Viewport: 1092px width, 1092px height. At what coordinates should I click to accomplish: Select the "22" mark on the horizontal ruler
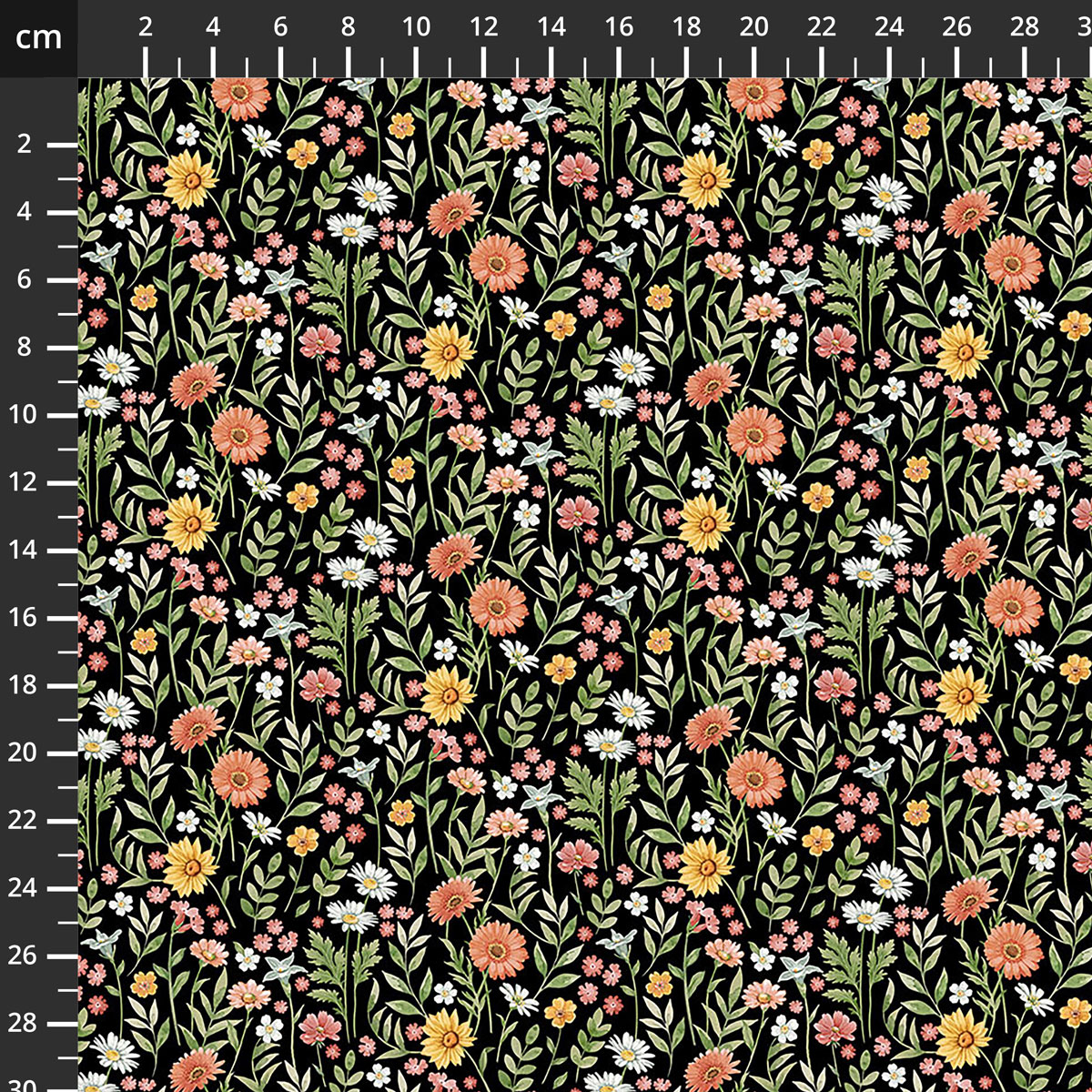click(822, 27)
